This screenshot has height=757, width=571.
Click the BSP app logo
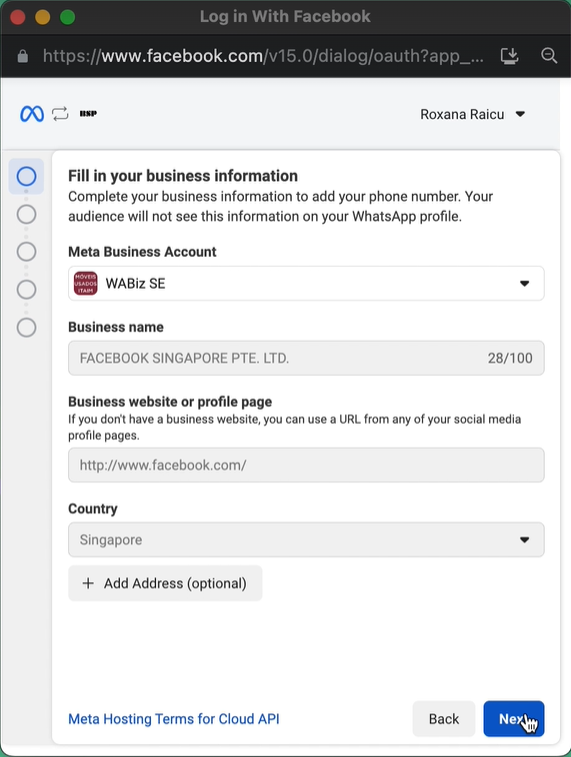pos(88,113)
